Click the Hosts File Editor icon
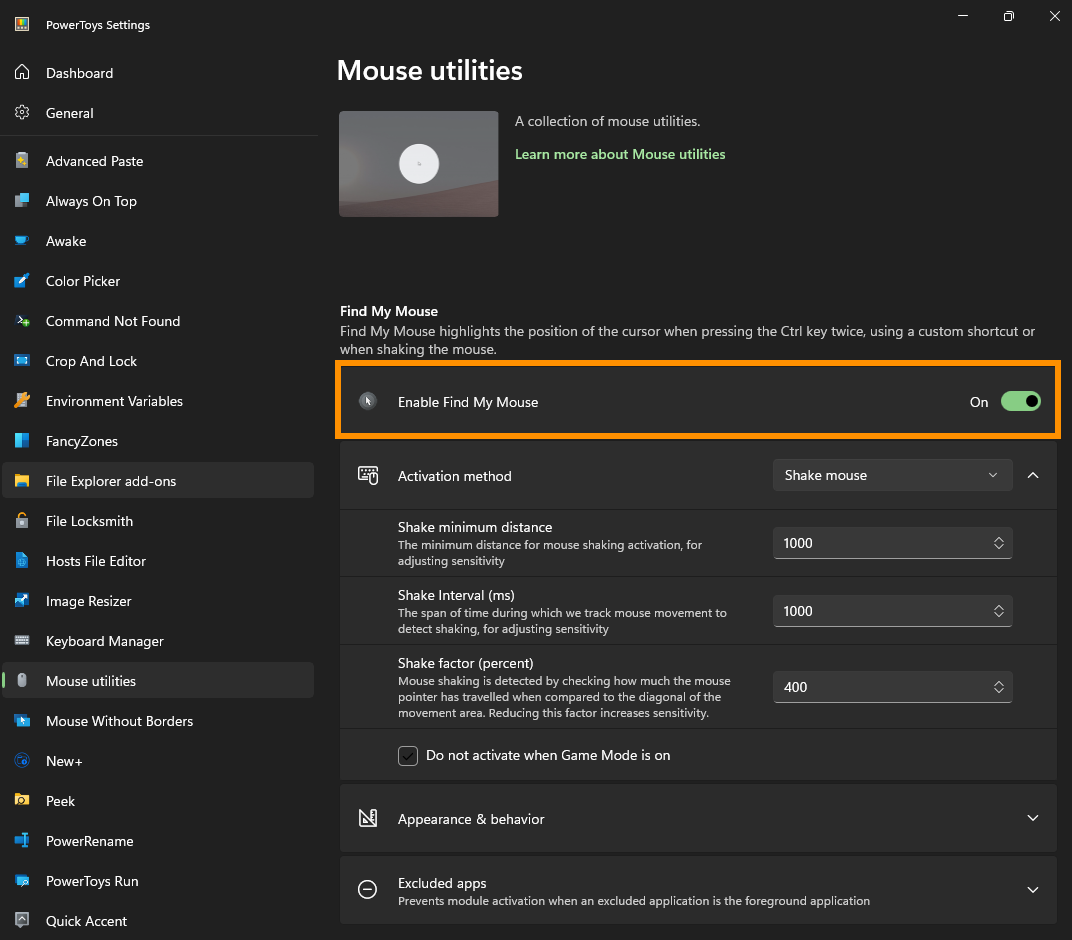This screenshot has width=1072, height=940. pyautogui.click(x=22, y=561)
